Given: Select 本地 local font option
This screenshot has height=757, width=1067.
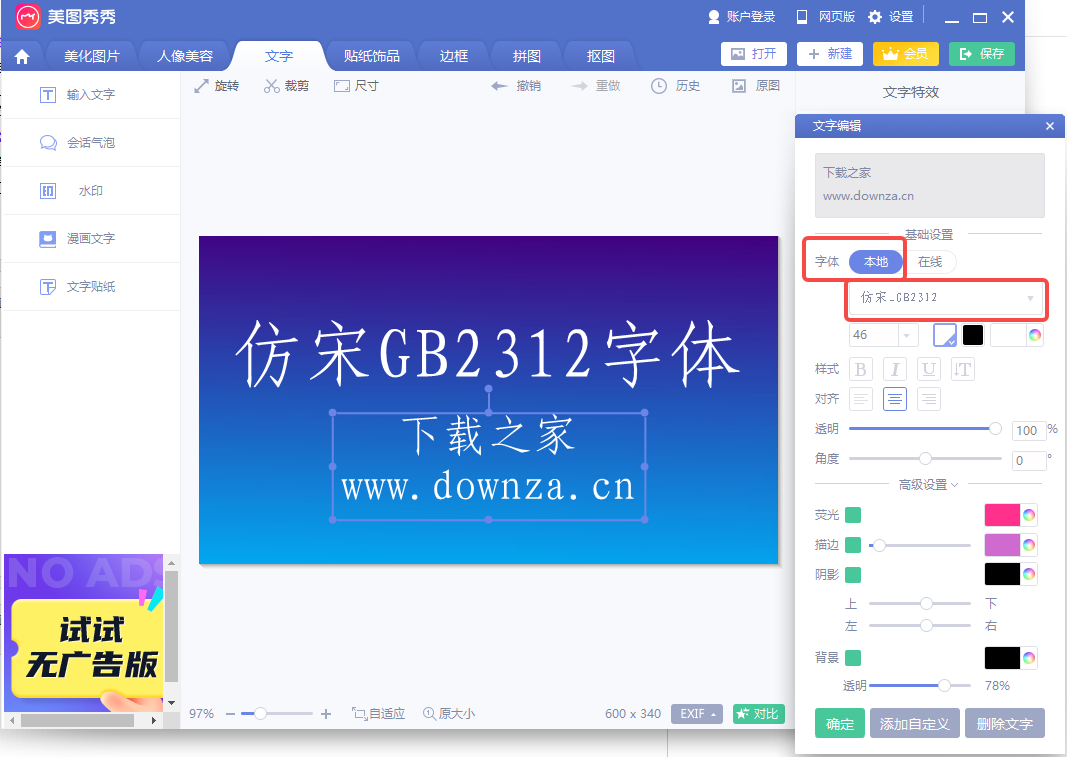Looking at the screenshot, I should 876,262.
